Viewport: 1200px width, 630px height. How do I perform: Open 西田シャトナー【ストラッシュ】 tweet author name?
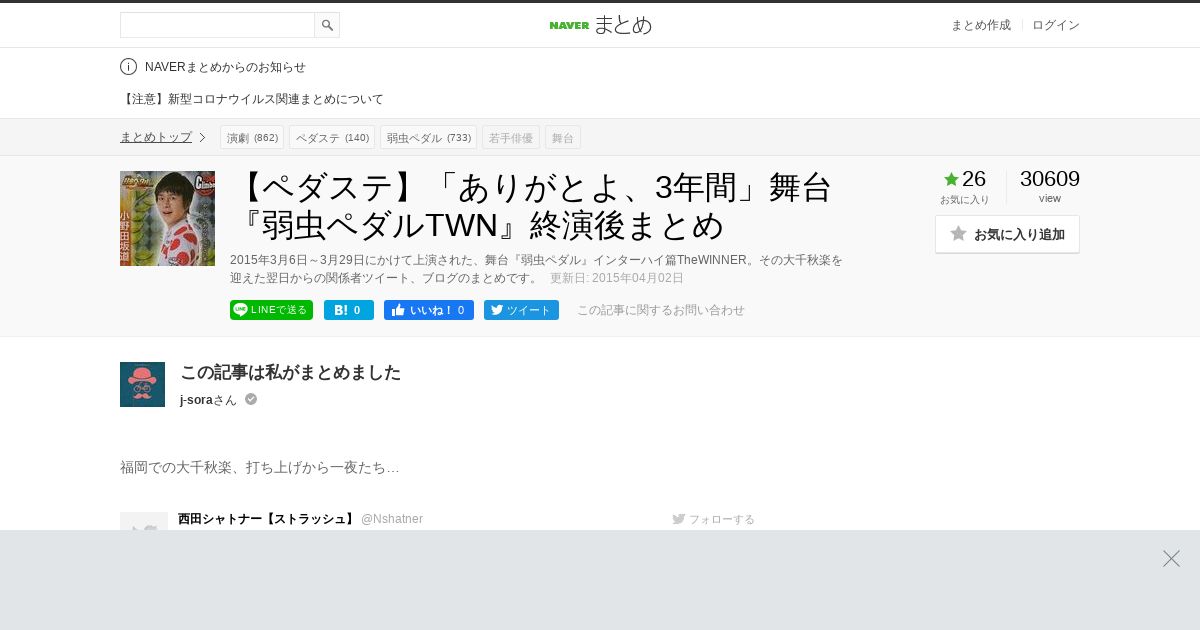click(266, 519)
